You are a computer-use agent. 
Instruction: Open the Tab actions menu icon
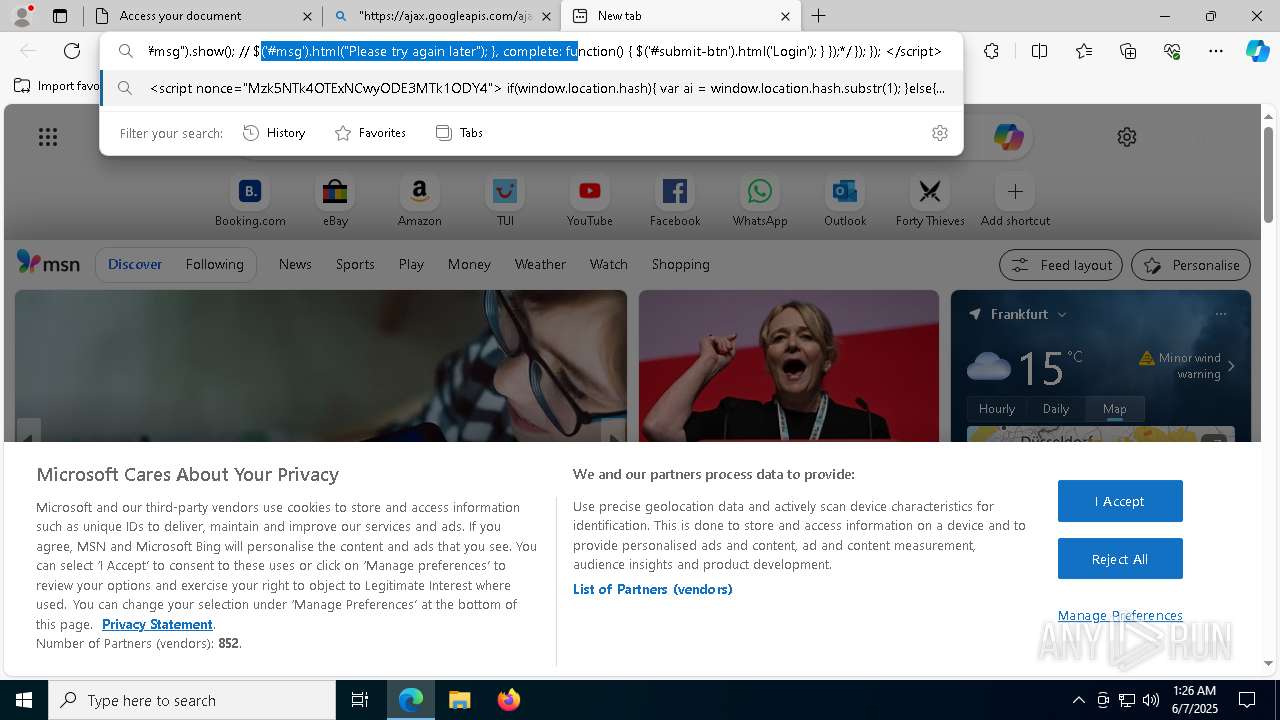coord(60,16)
